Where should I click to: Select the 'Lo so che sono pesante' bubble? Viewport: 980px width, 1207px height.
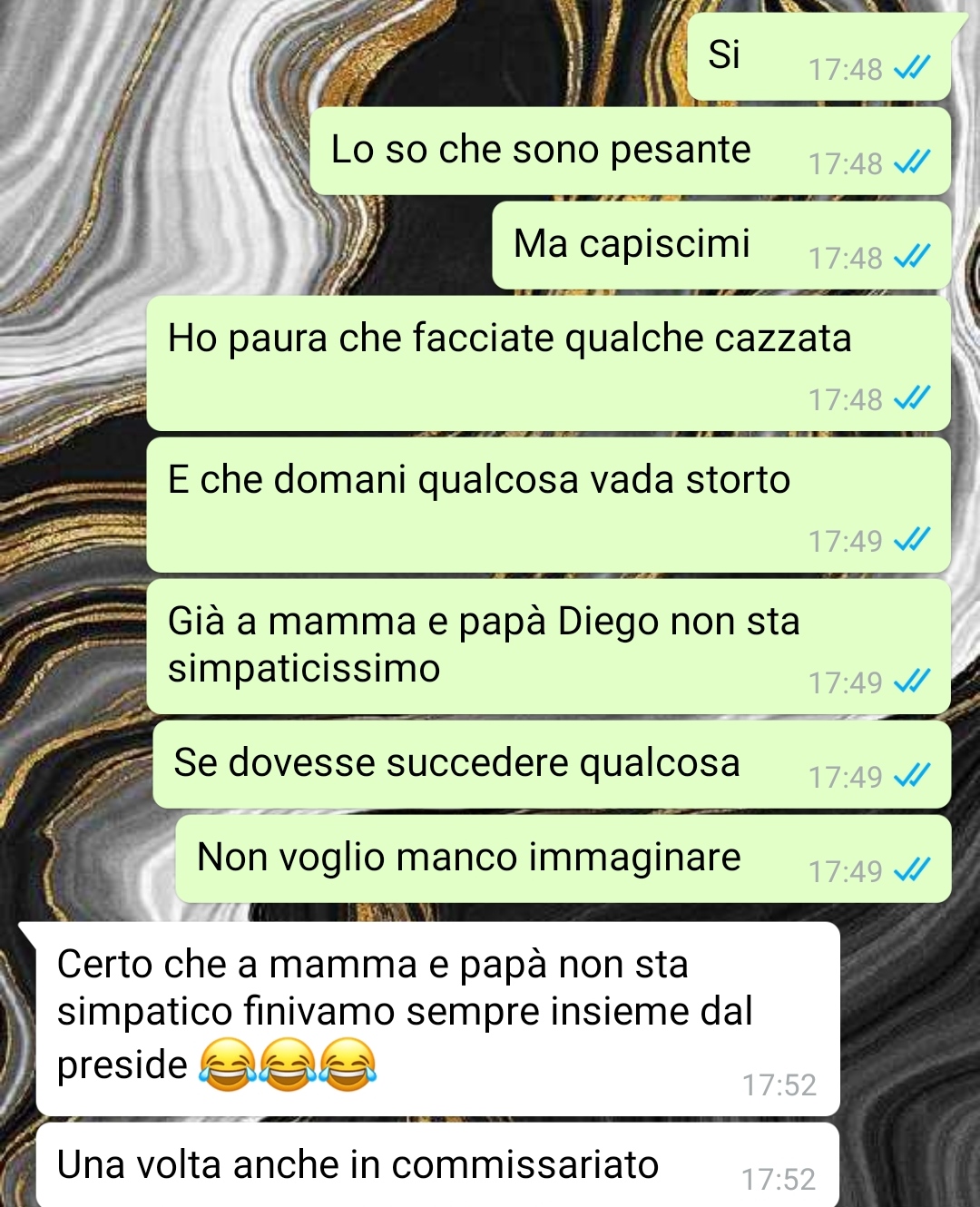(x=631, y=151)
